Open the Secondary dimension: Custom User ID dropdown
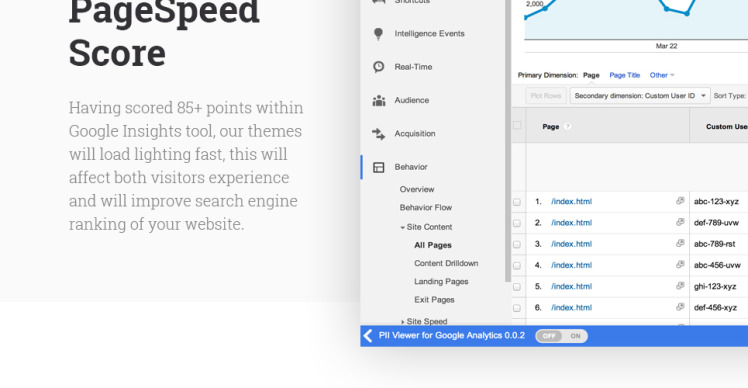This screenshot has height=388, width=748. tap(640, 96)
